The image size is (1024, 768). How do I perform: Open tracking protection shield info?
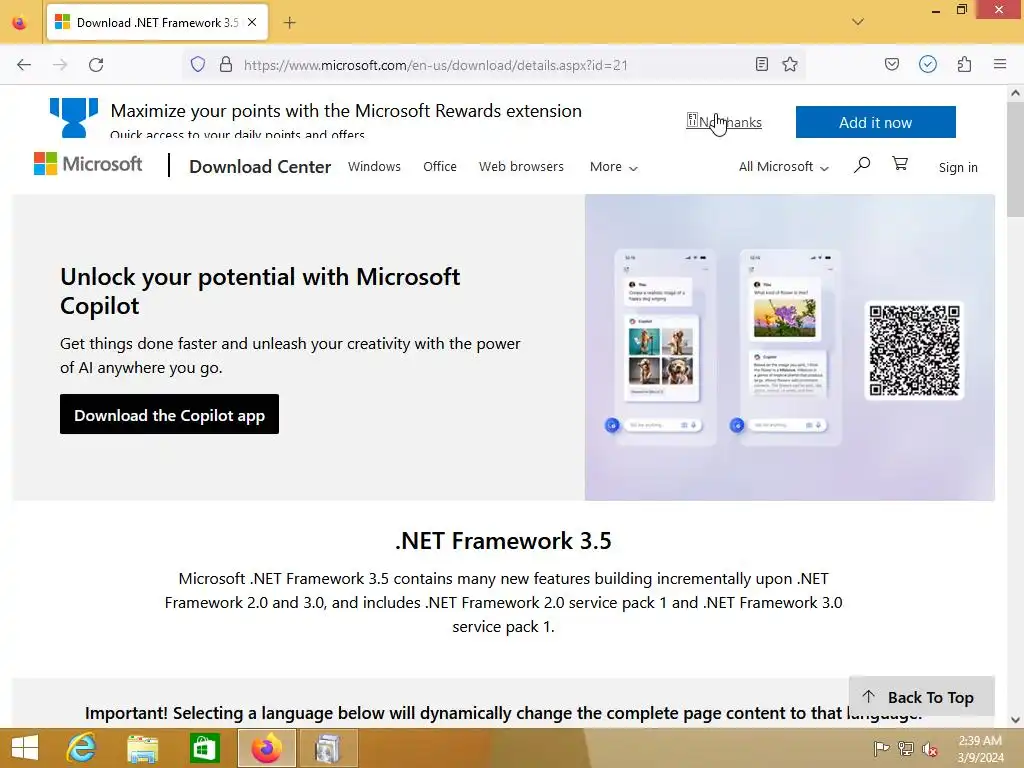click(x=198, y=65)
